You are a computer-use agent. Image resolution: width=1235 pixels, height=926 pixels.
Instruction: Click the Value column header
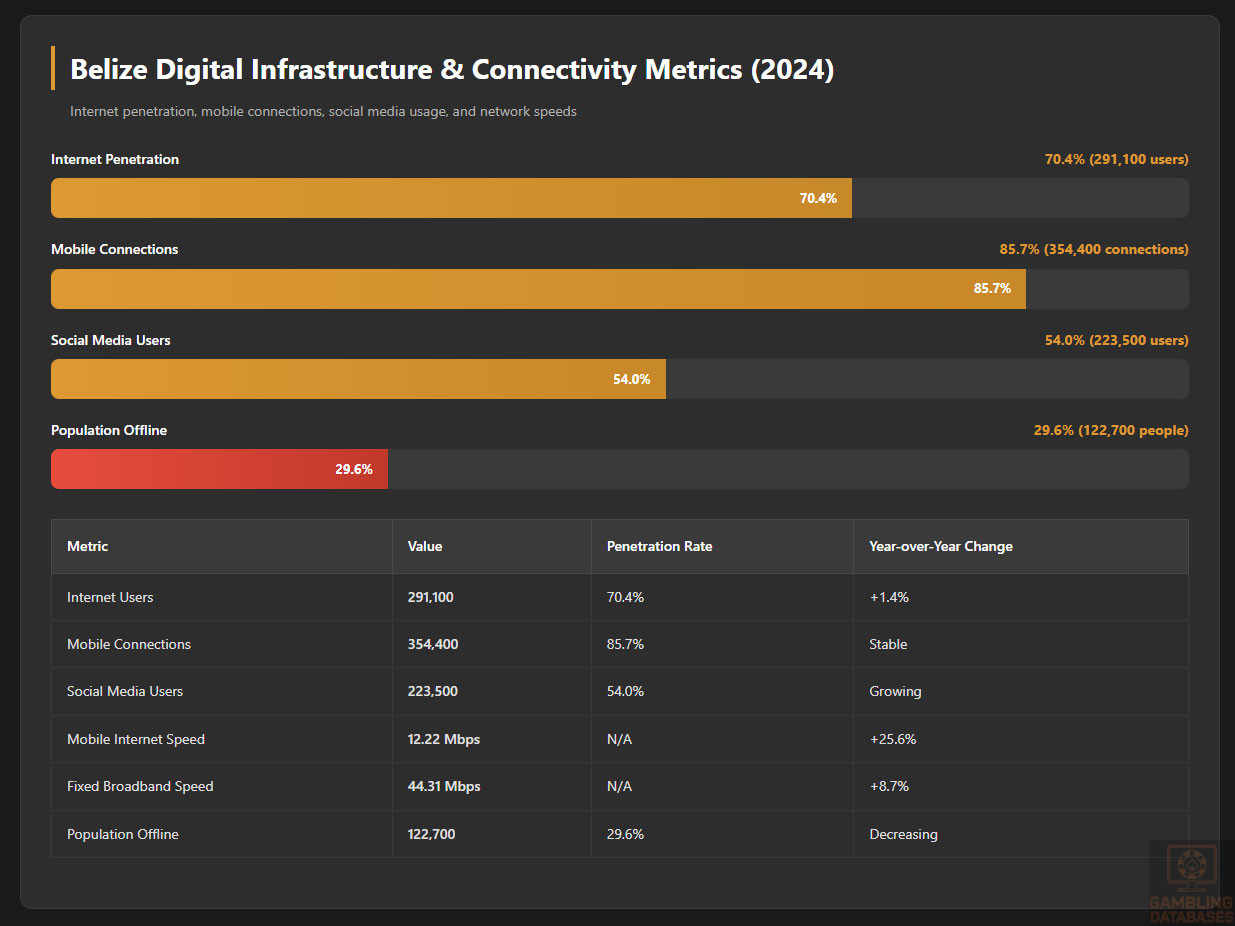425,546
